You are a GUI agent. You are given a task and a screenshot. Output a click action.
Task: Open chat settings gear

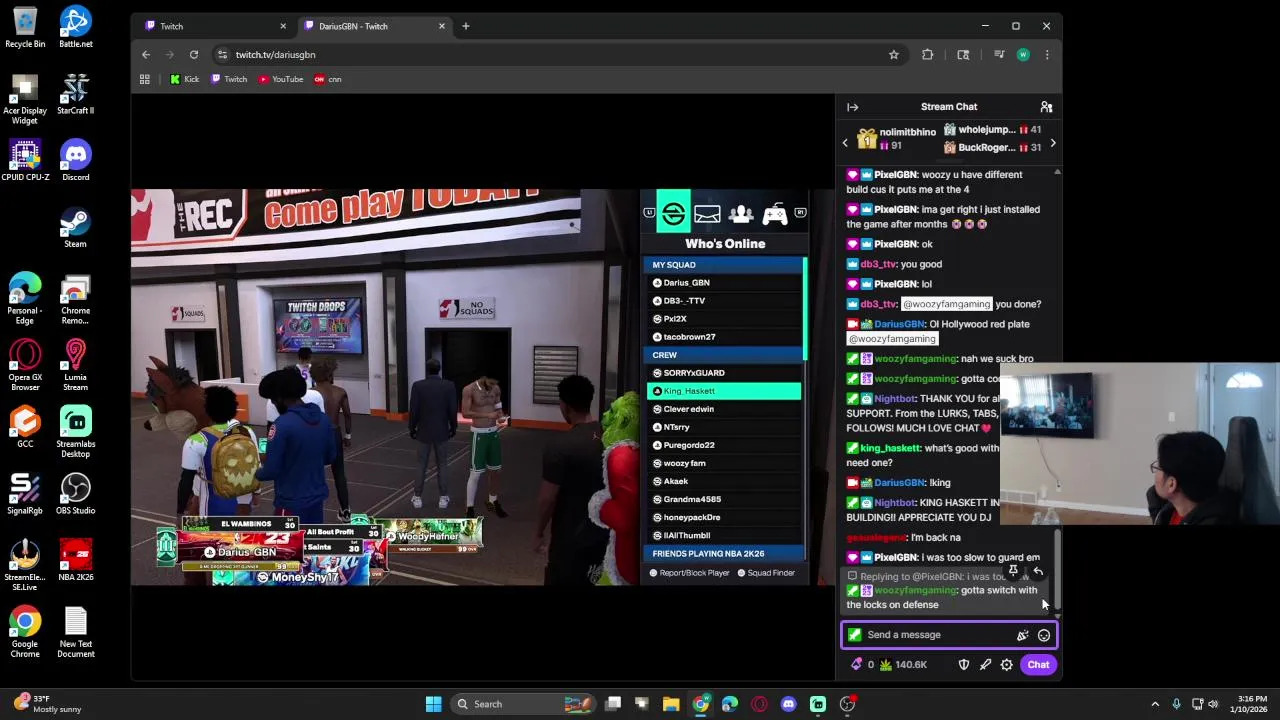tap(1006, 665)
